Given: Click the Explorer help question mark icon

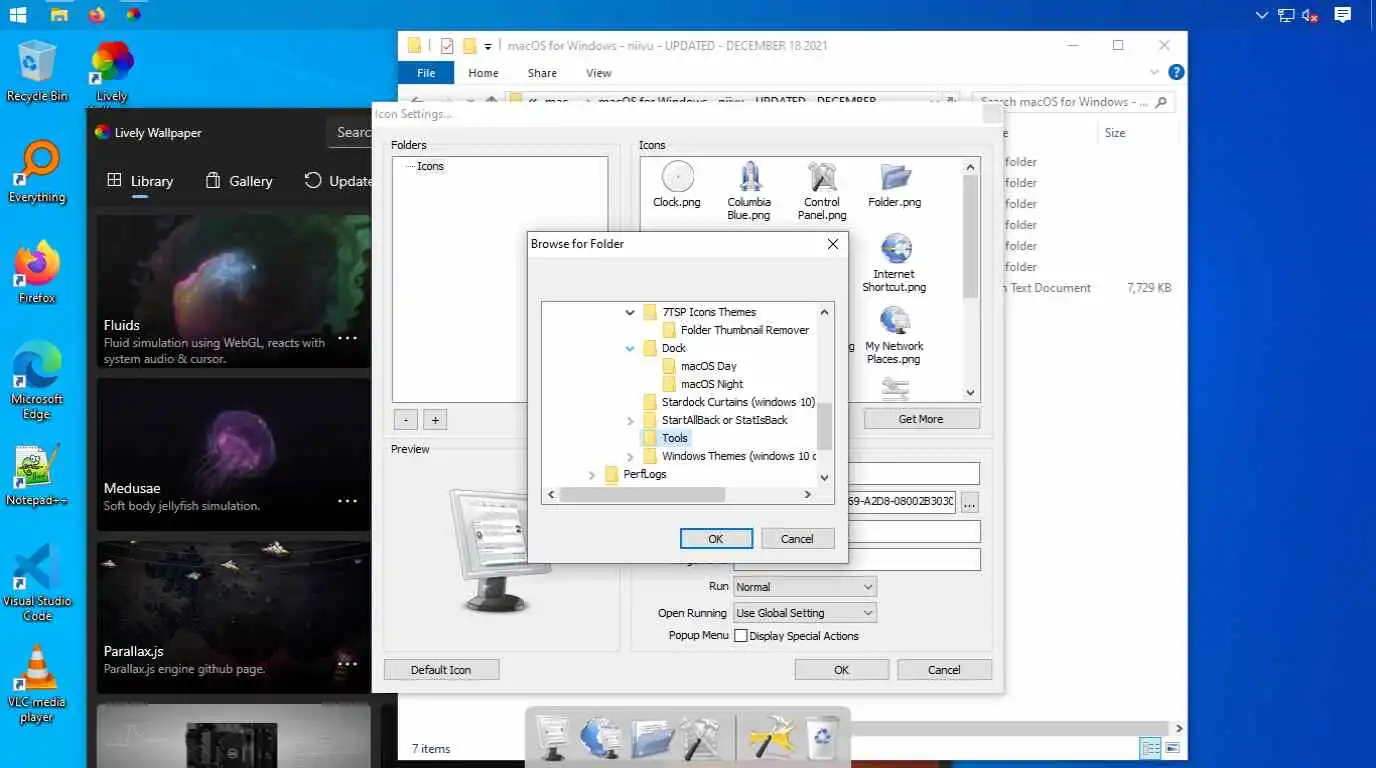Looking at the screenshot, I should pyautogui.click(x=1176, y=72).
